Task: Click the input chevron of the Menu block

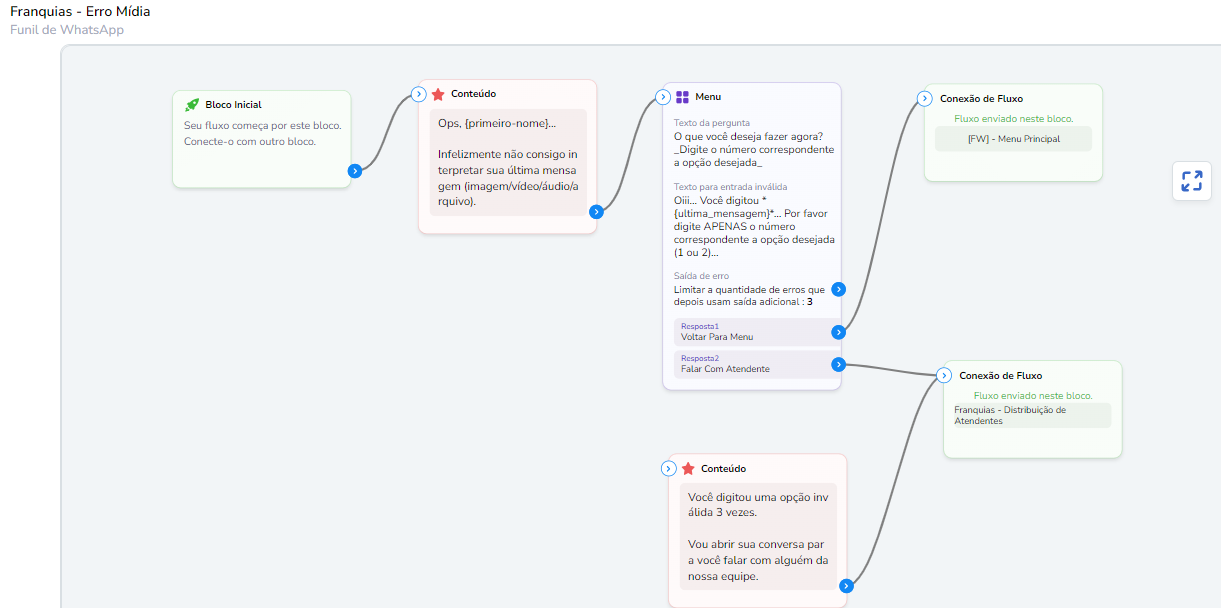Action: pyautogui.click(x=663, y=97)
